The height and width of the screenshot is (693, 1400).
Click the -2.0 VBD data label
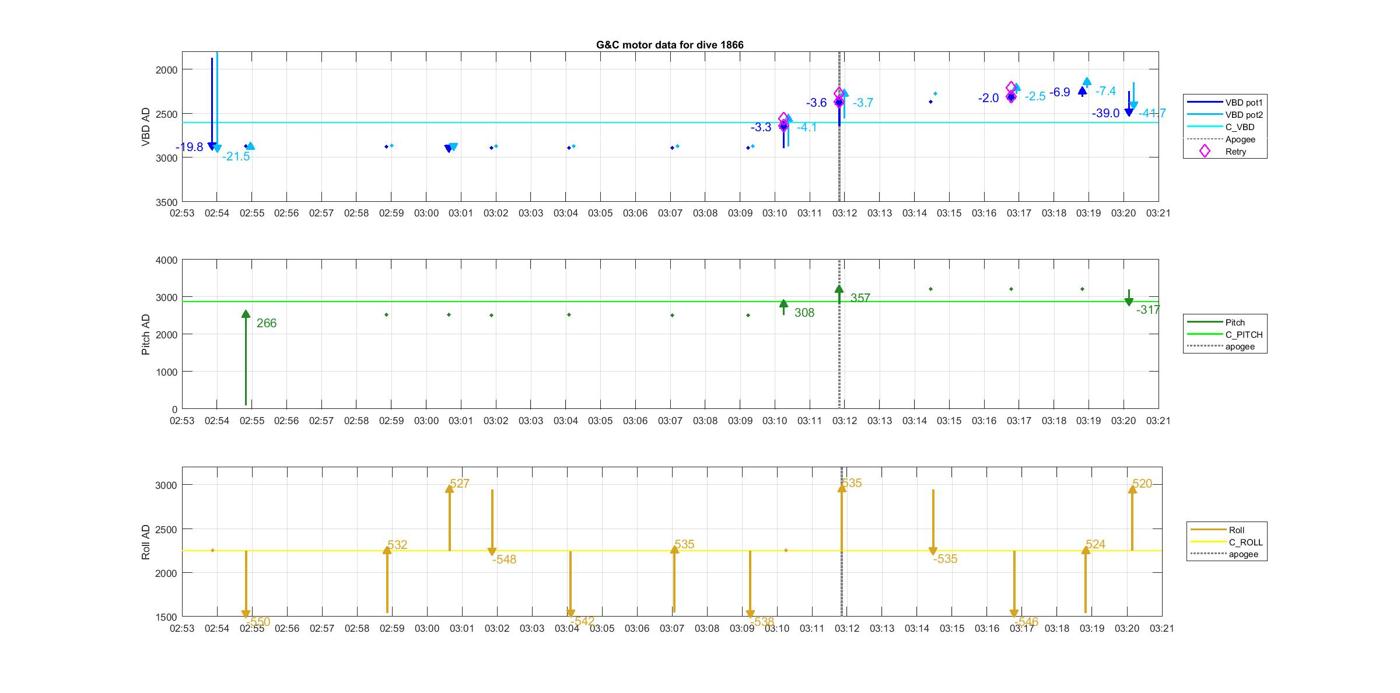click(988, 98)
